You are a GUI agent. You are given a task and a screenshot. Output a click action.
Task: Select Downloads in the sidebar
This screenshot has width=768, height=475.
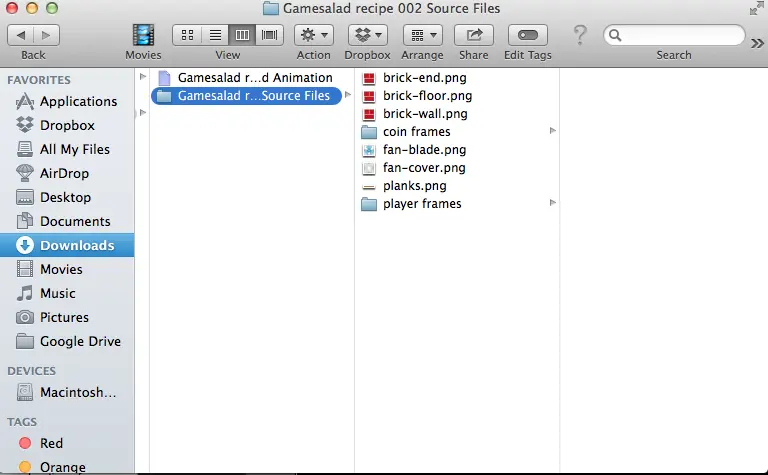tap(67, 245)
